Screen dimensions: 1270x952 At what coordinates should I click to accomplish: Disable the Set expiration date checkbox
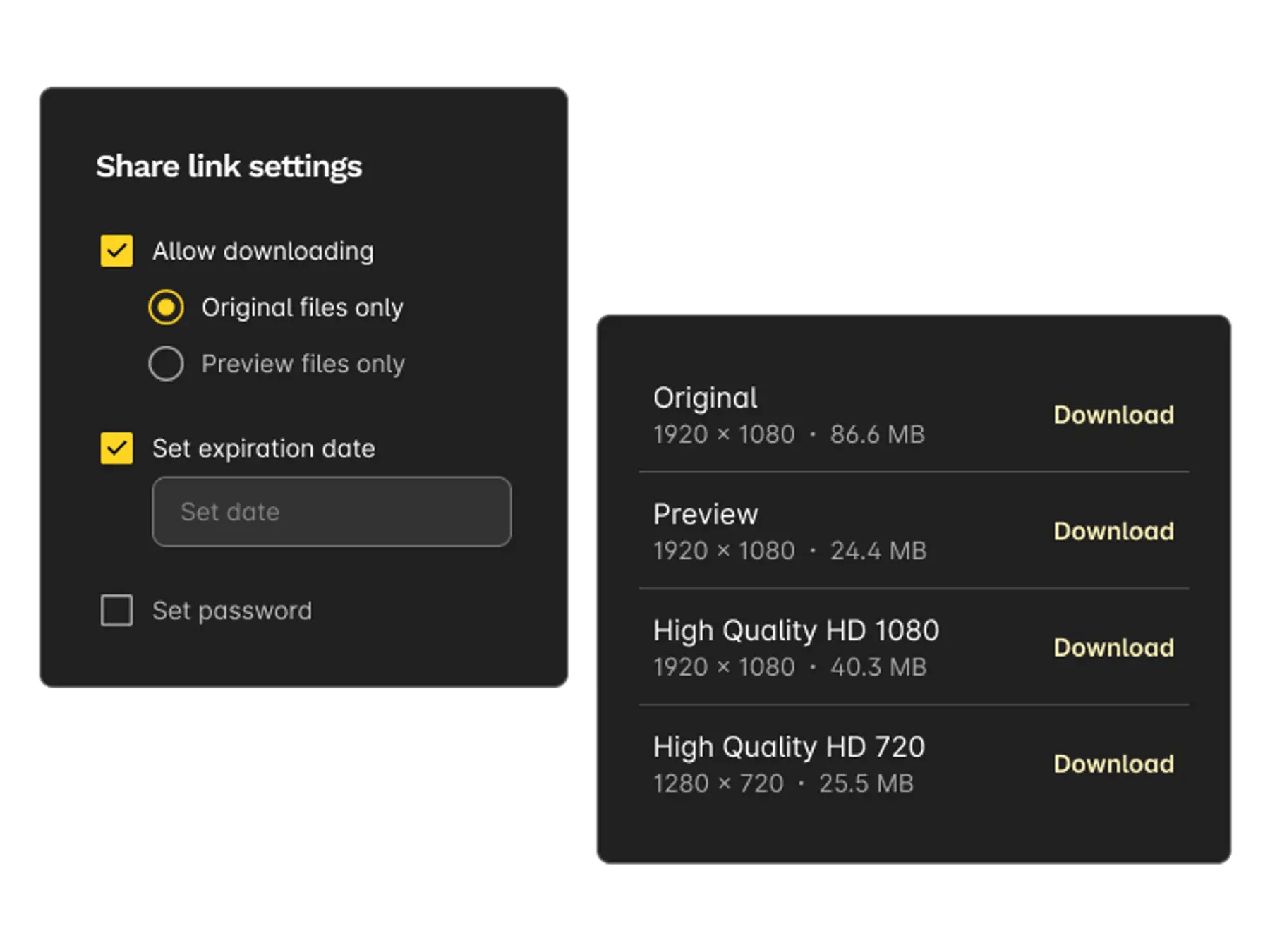click(116, 448)
